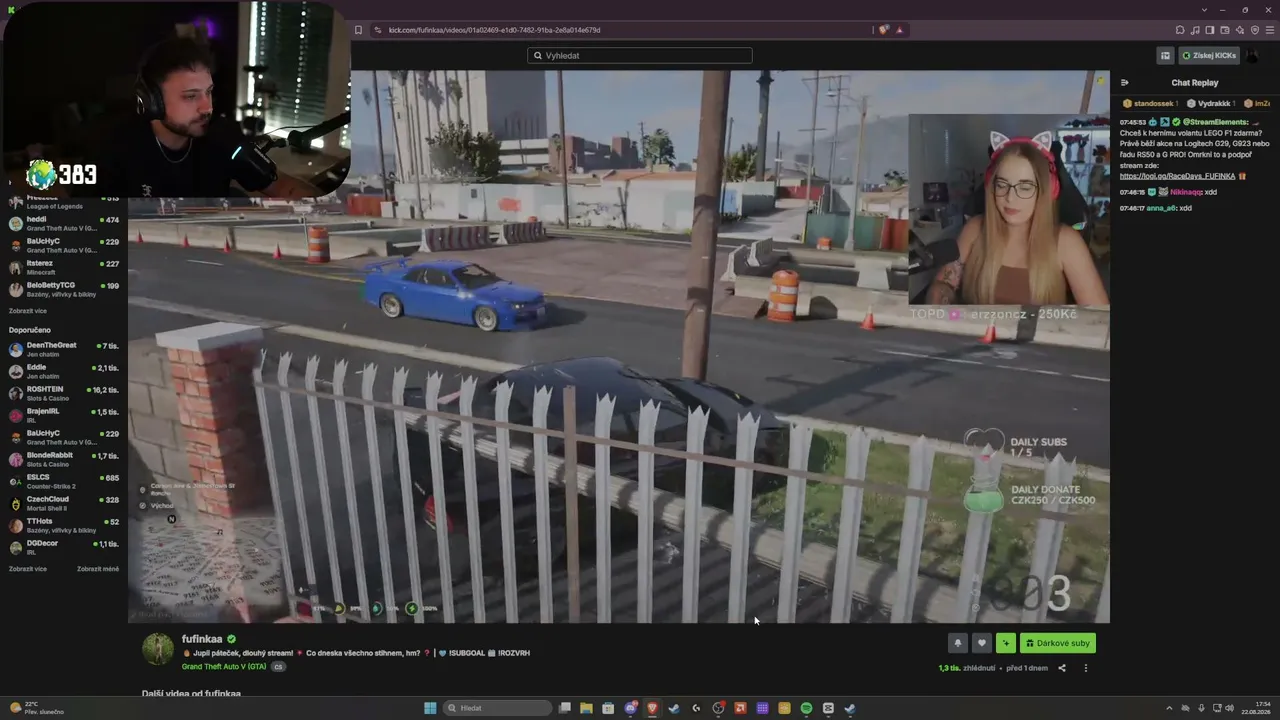Open itsterez Minecraft channel in sidebar
The image size is (1280, 720).
pos(64,267)
